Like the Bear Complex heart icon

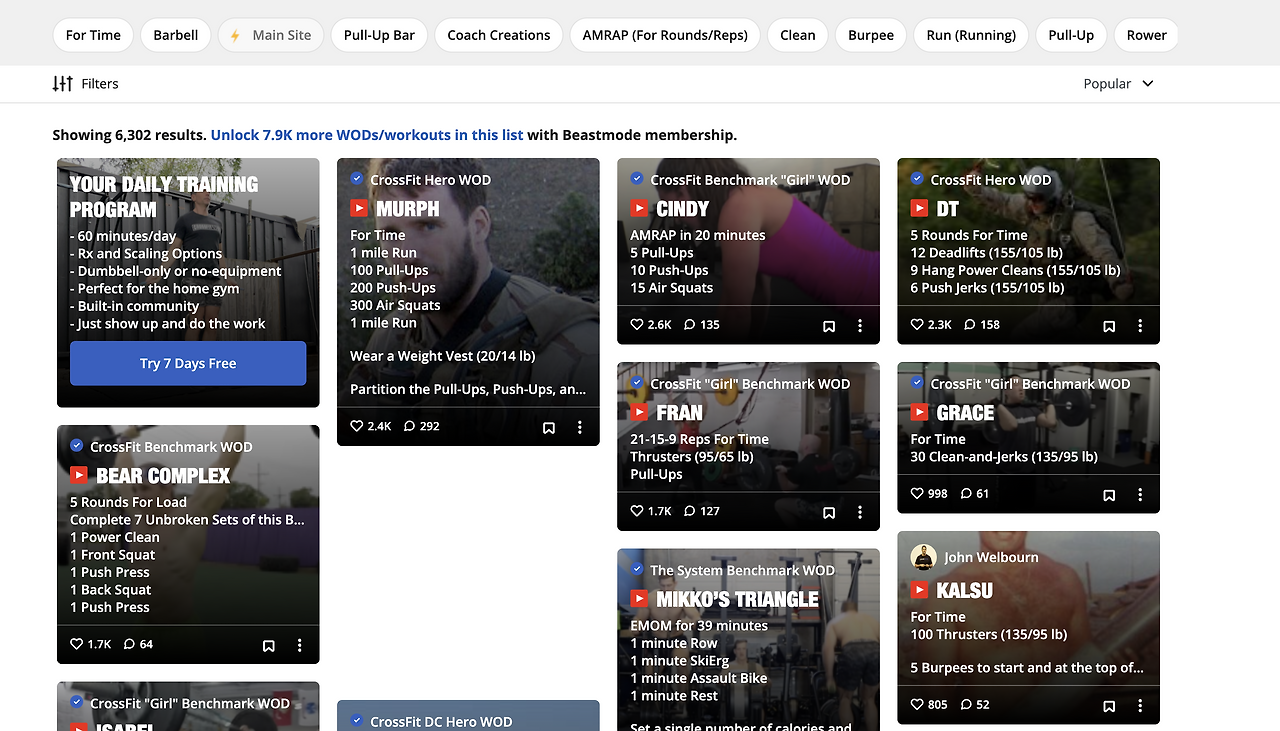77,645
